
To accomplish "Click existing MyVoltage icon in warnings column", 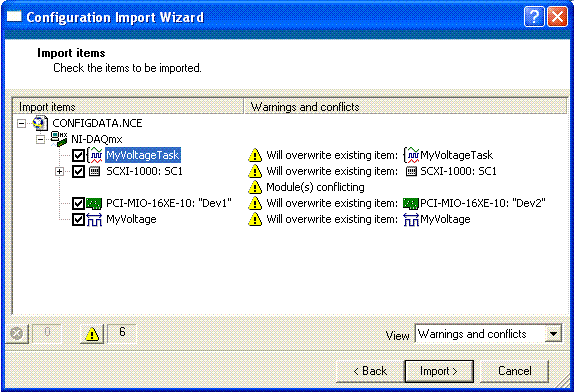I will [411, 219].
